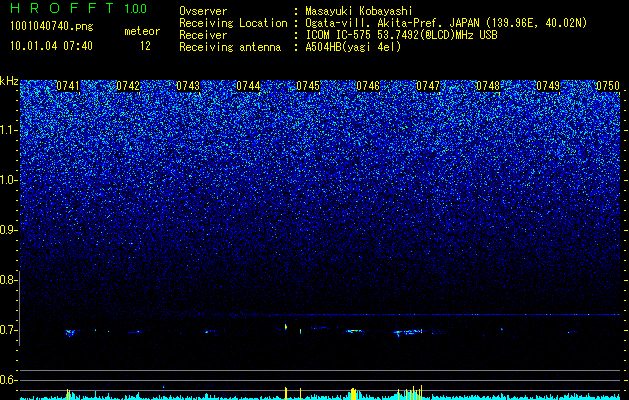Click the 0746 time marker
The image size is (629, 400).
coord(368,86)
